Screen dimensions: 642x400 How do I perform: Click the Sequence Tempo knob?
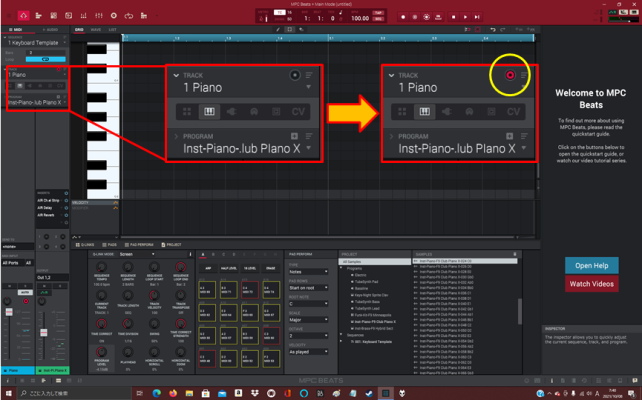(101, 267)
